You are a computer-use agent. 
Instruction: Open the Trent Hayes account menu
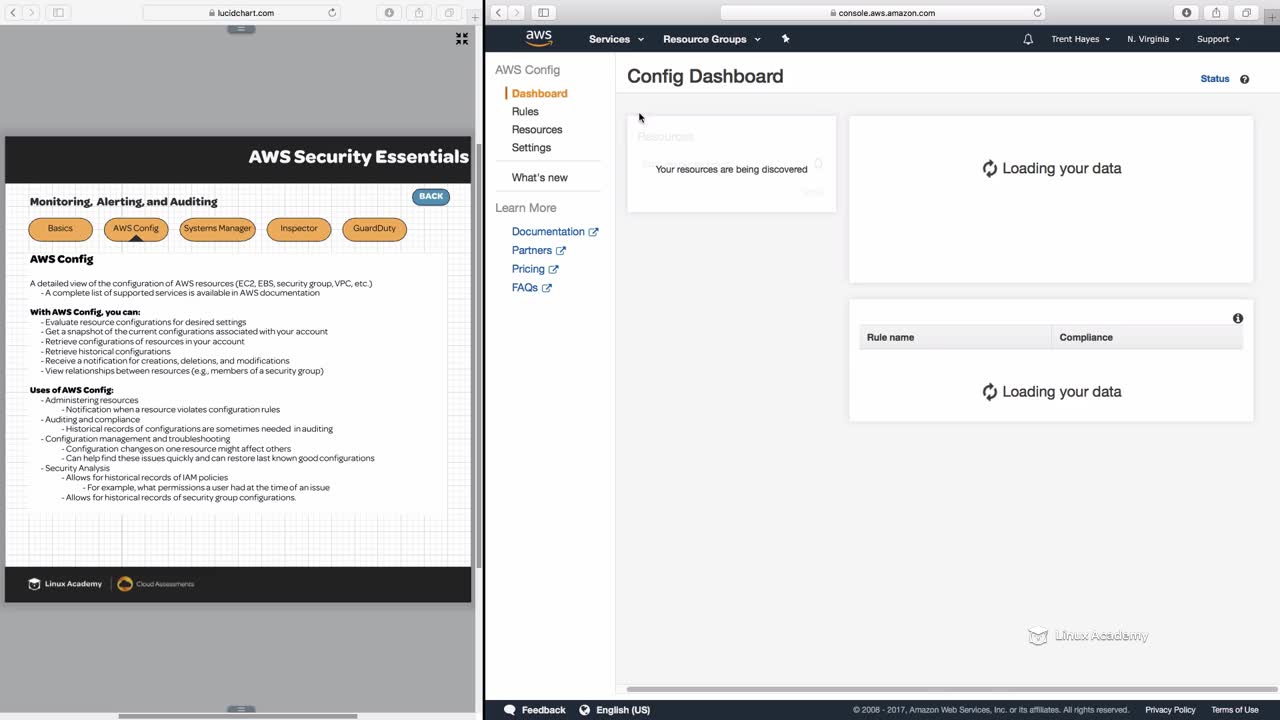click(1080, 39)
